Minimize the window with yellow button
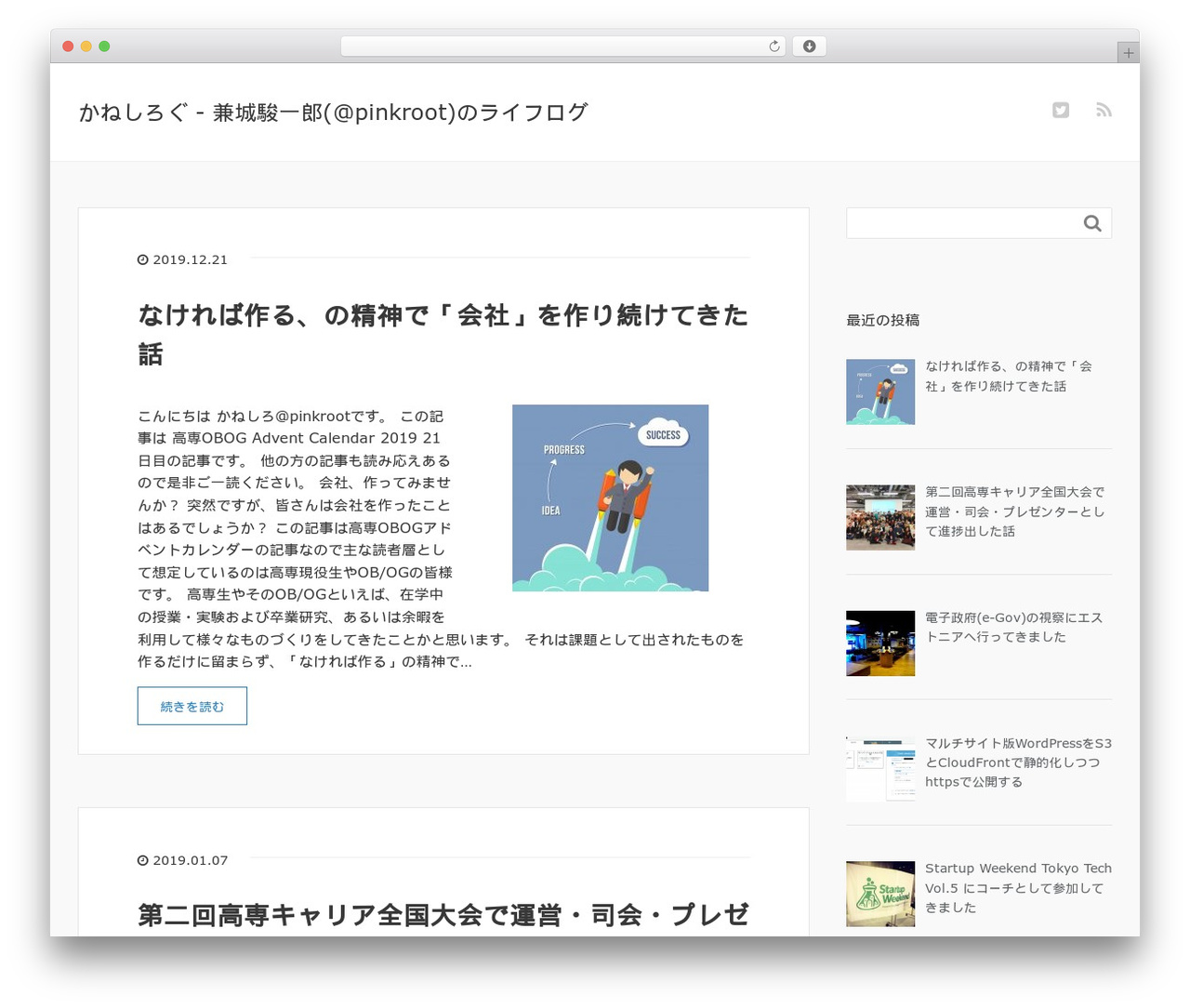This screenshot has width=1190, height=1008. (x=86, y=46)
